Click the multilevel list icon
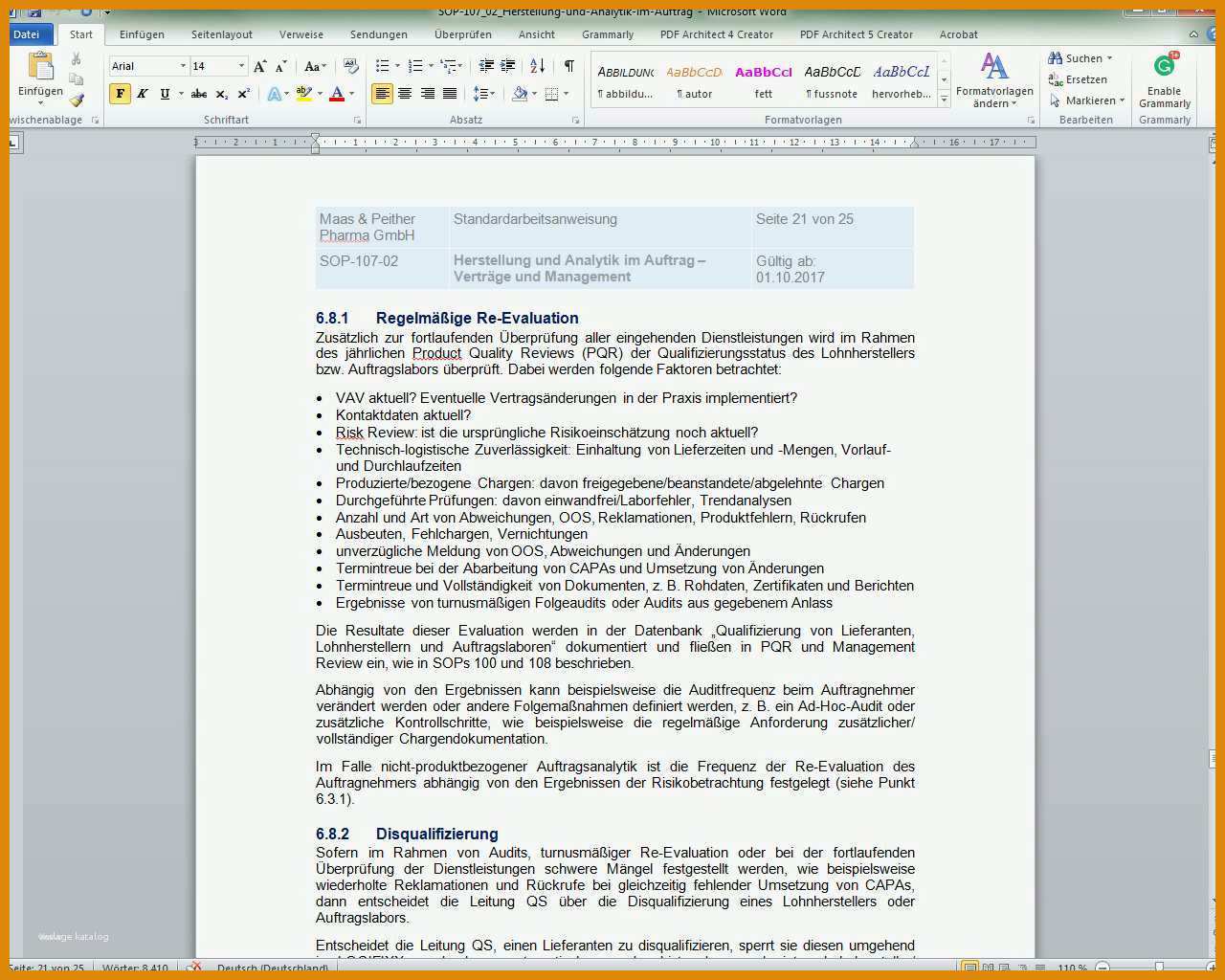Screen dimensions: 1225x980 click(448, 66)
